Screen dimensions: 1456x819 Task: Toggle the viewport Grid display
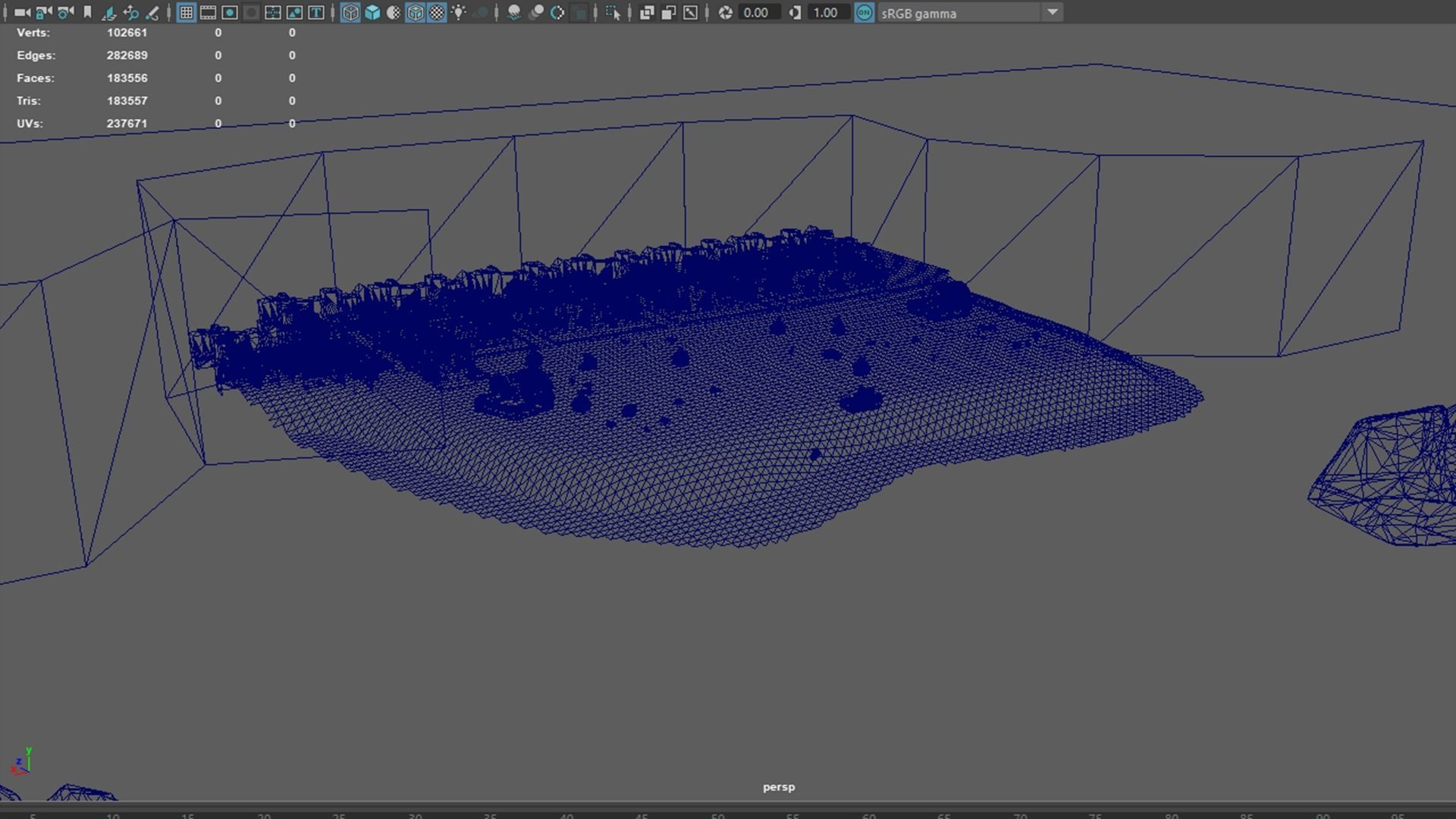click(186, 12)
